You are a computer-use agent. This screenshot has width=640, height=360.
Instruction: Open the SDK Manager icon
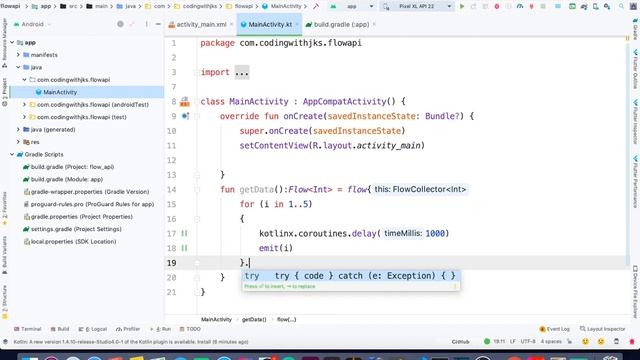tap(607, 7)
